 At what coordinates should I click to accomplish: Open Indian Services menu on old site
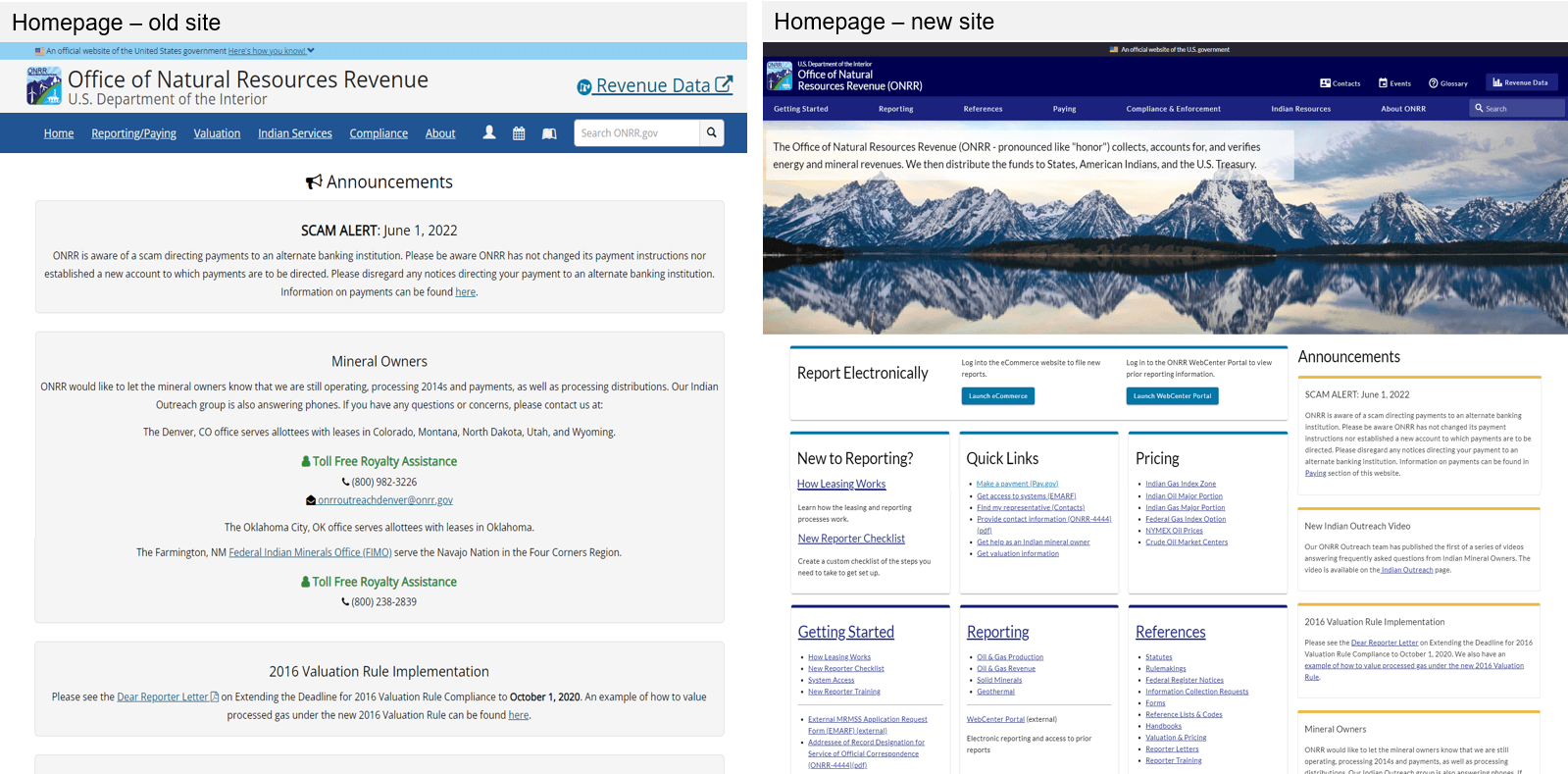[294, 133]
